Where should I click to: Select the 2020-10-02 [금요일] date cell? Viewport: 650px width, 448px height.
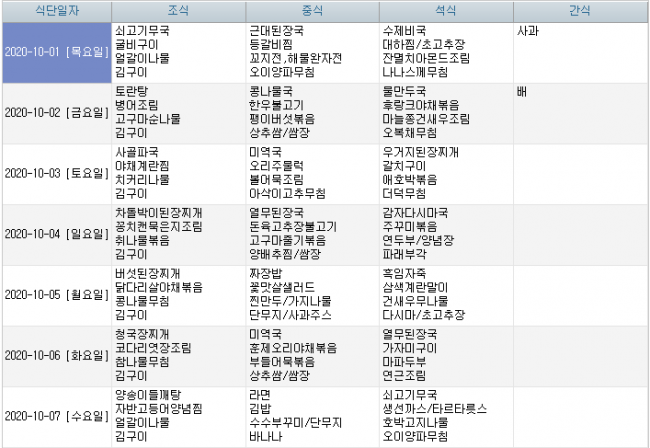point(56,112)
